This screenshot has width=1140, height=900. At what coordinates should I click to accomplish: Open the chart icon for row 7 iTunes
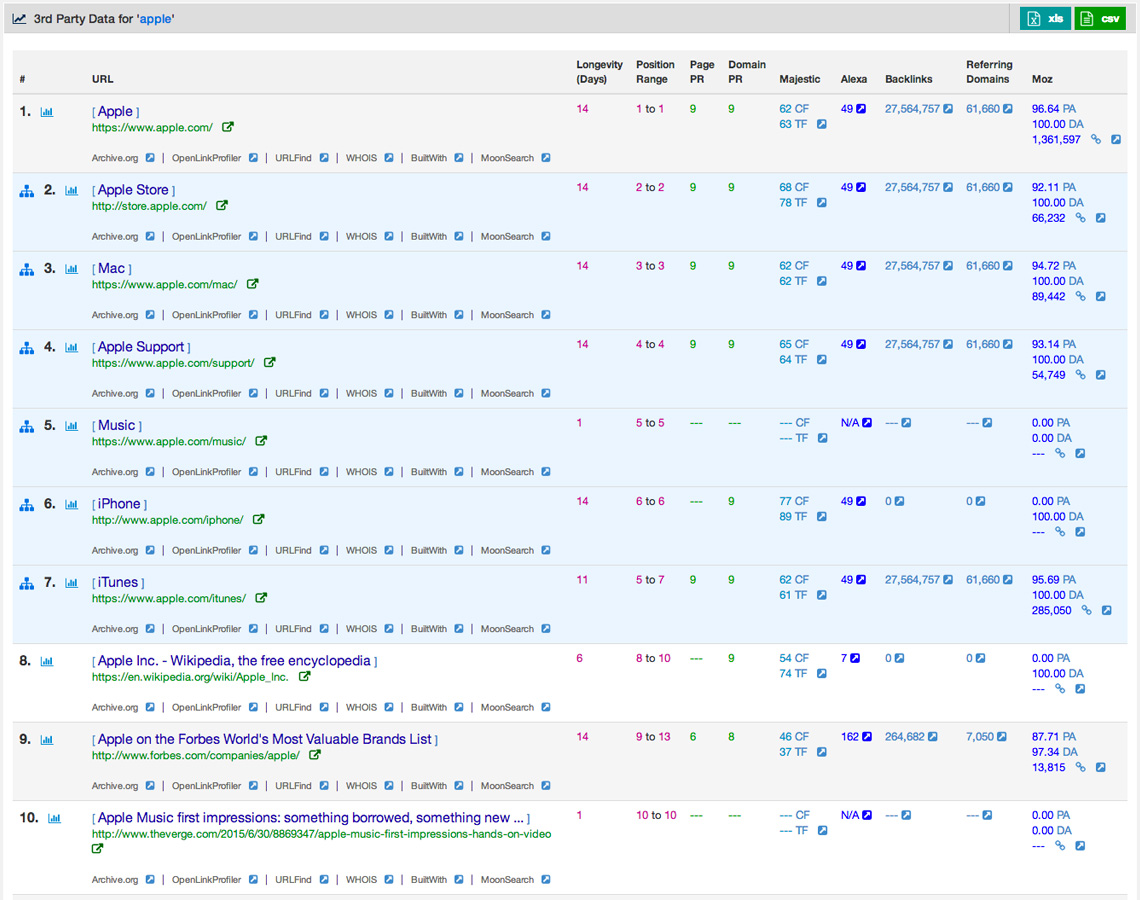tap(71, 583)
